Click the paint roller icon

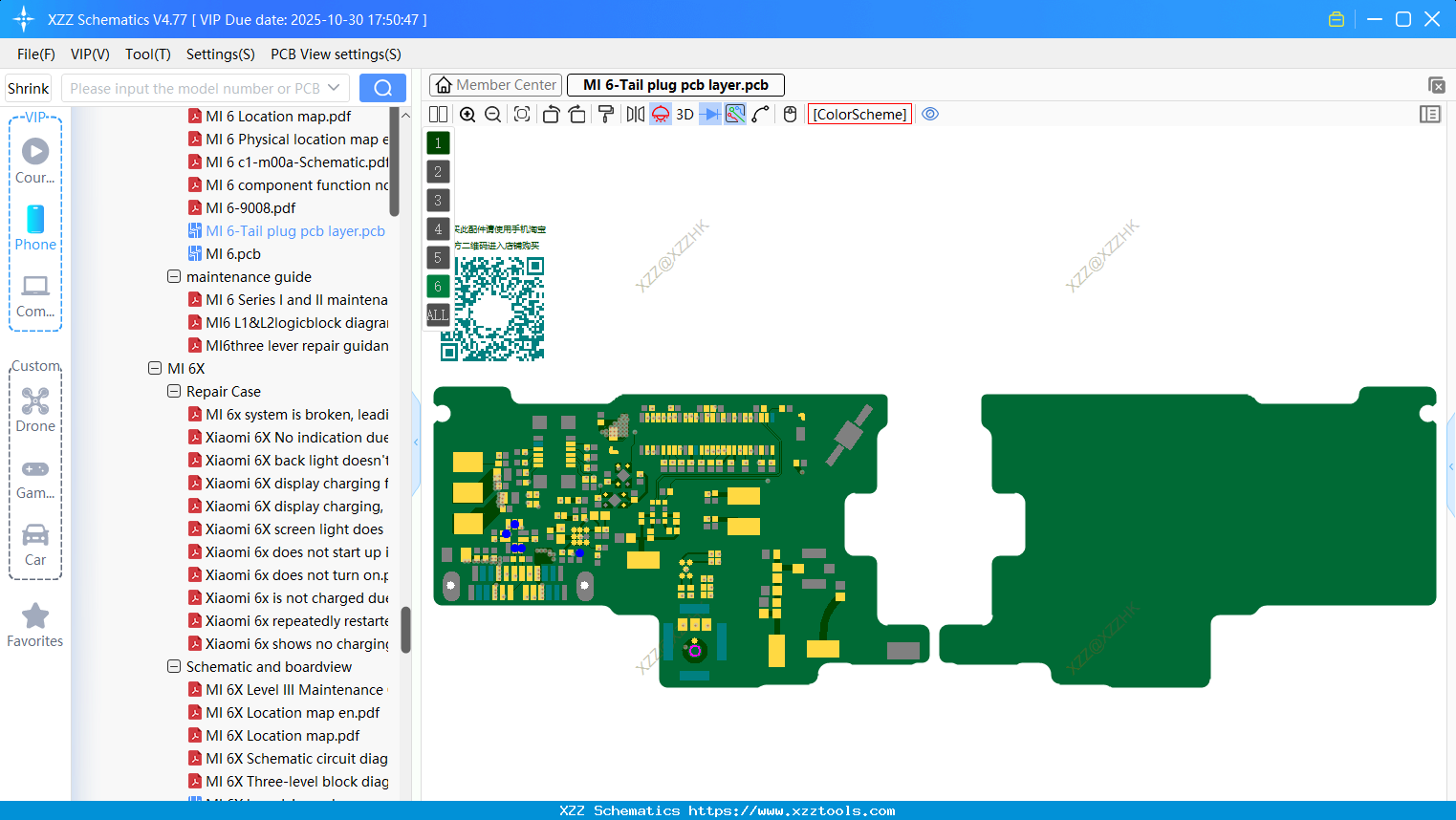tap(606, 115)
